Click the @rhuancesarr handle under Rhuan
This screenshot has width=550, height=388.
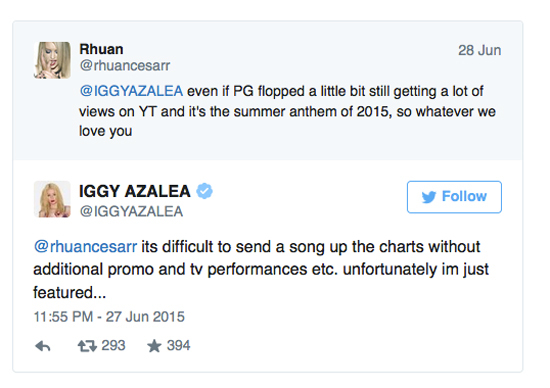125,66
